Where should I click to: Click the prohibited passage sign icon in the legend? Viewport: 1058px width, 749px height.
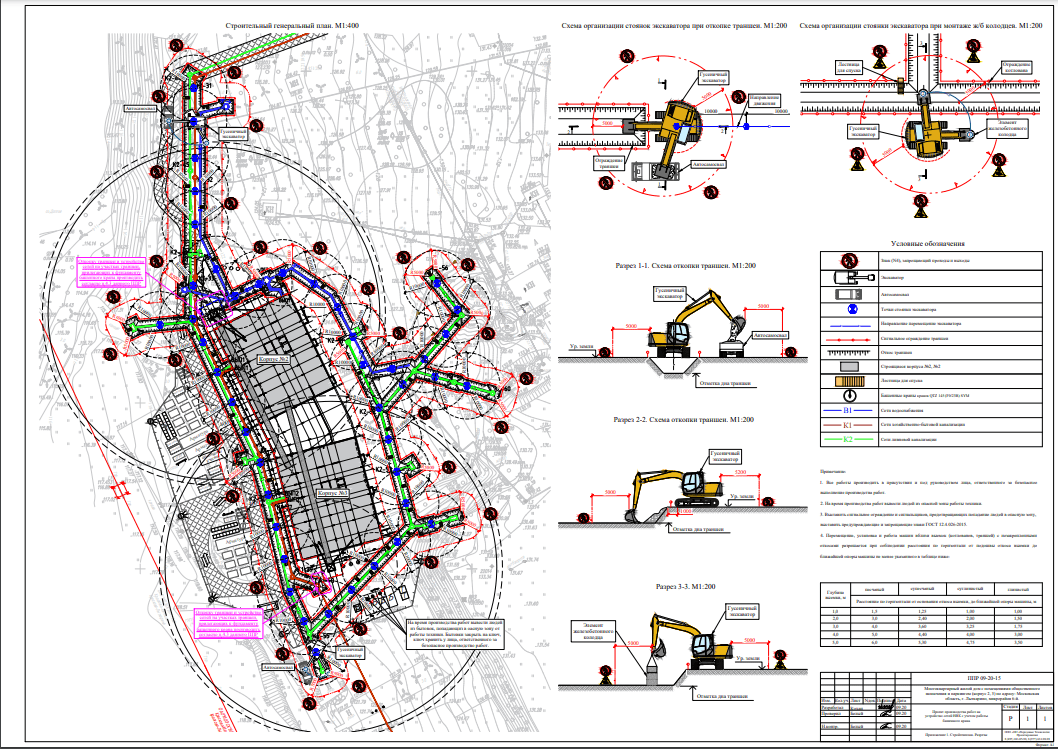click(x=848, y=260)
